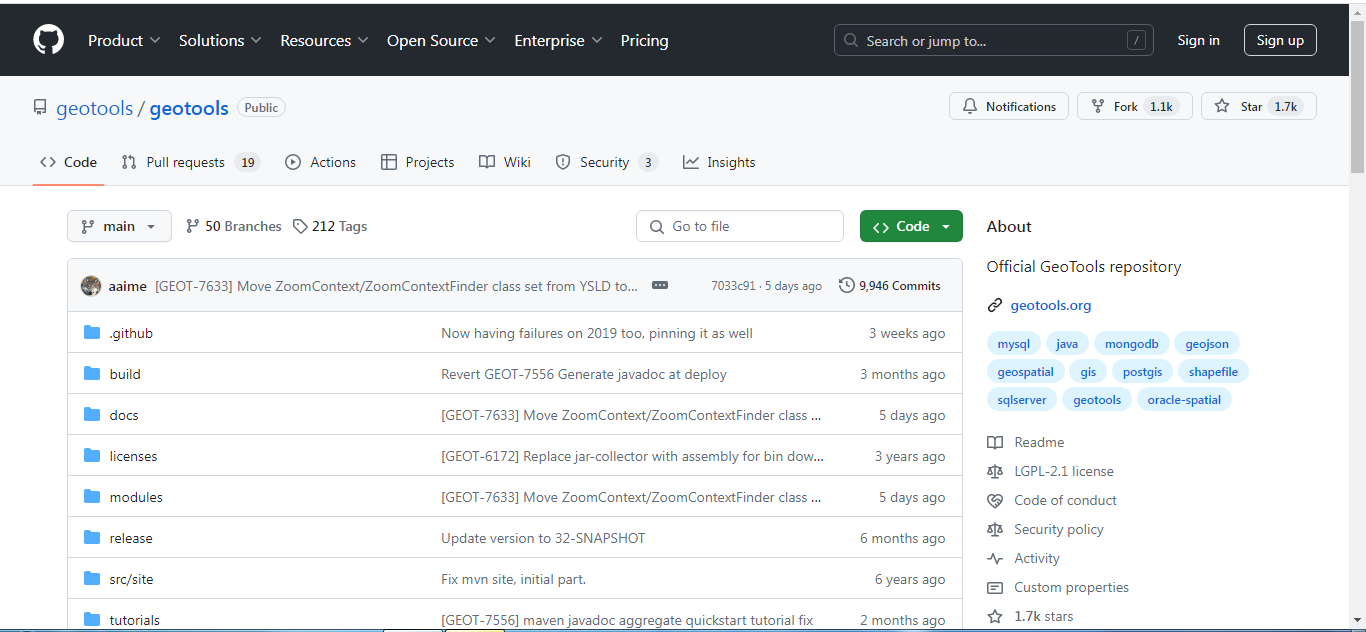
Task: Click the Sign in link
Action: coord(1198,41)
